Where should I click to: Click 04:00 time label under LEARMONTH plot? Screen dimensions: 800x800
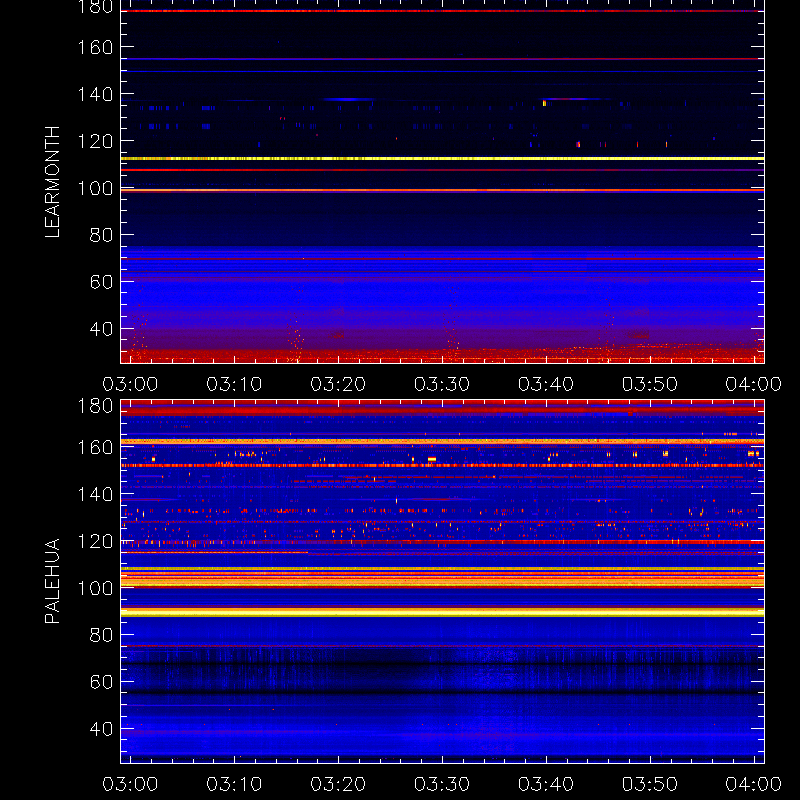(754, 384)
